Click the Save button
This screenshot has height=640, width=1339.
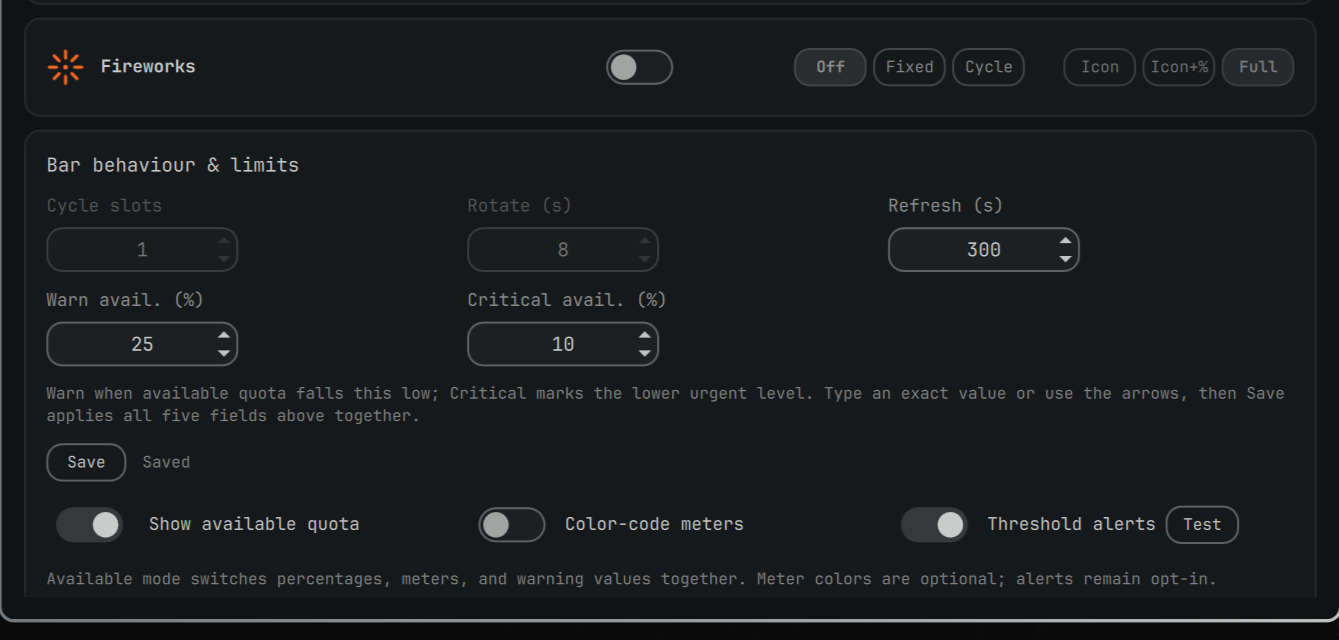pos(86,462)
